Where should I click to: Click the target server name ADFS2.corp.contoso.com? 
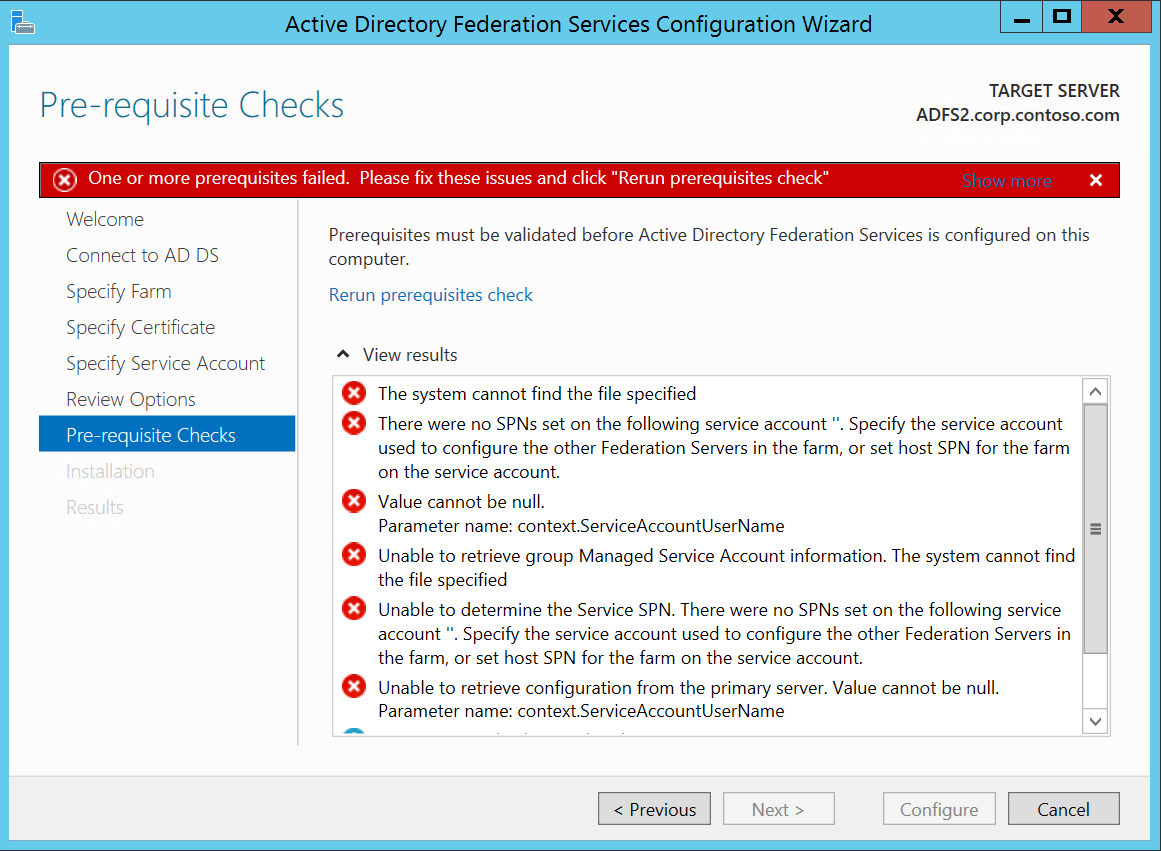pos(1017,116)
